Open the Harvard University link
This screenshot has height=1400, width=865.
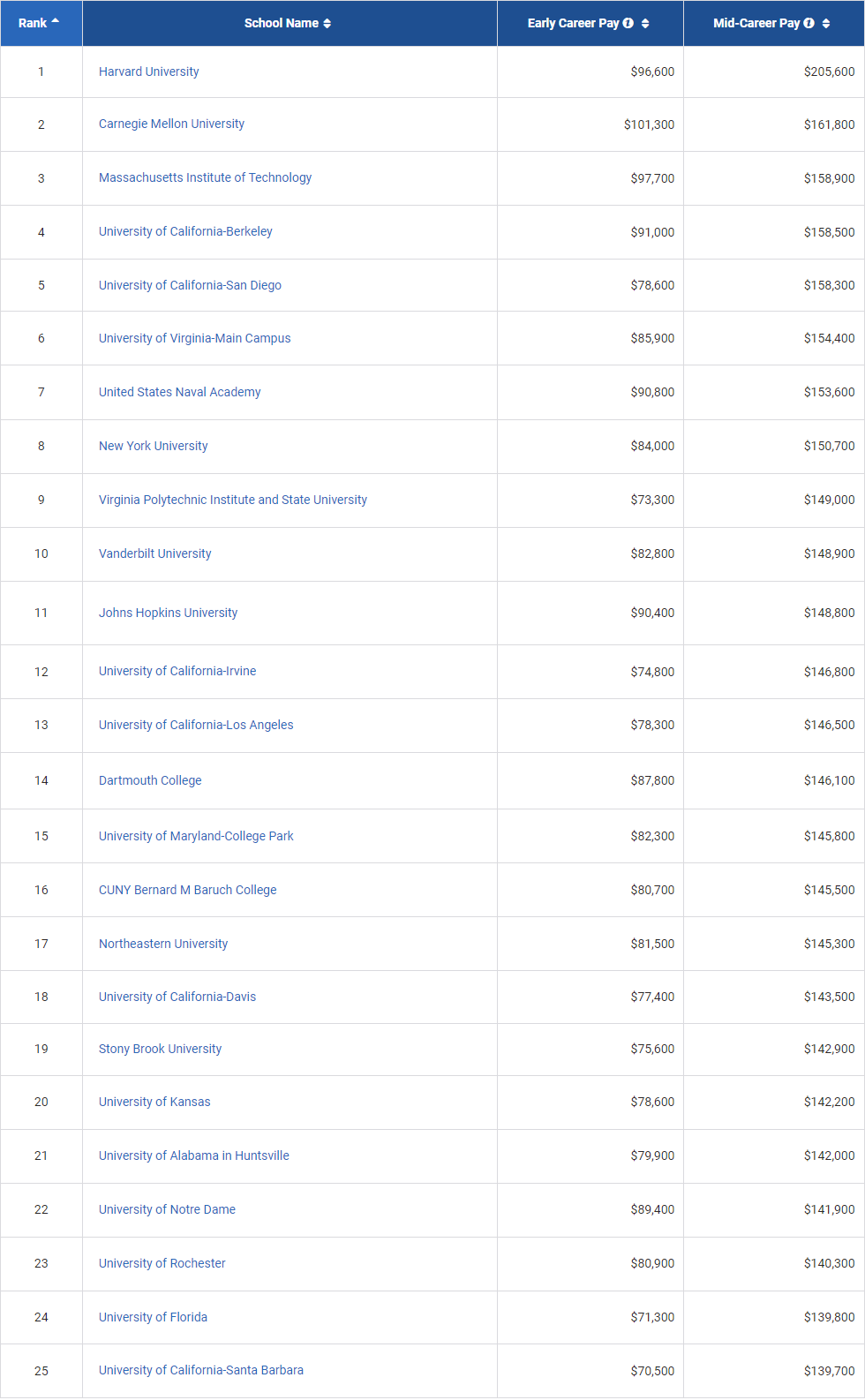coord(148,72)
